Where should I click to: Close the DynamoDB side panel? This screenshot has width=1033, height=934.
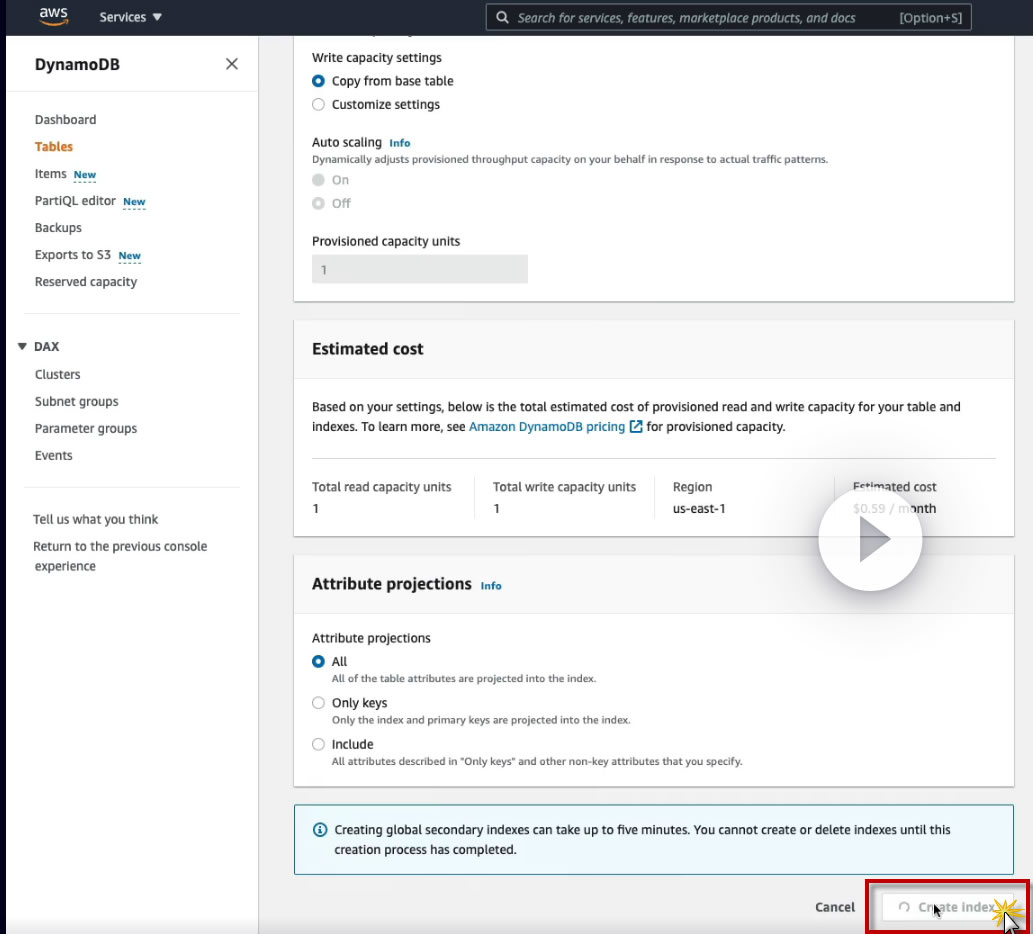point(232,64)
